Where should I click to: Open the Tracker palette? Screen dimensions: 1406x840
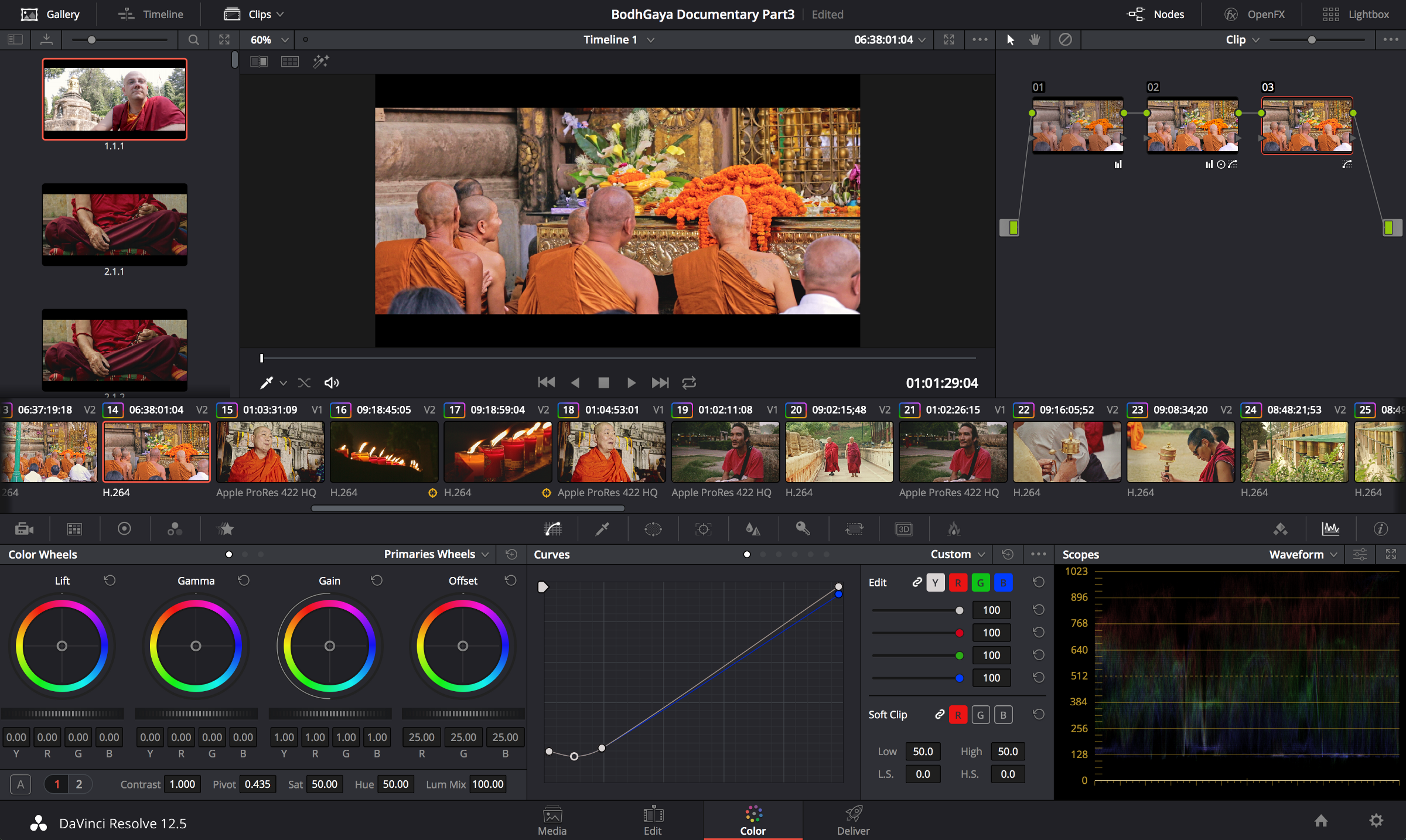[x=703, y=529]
